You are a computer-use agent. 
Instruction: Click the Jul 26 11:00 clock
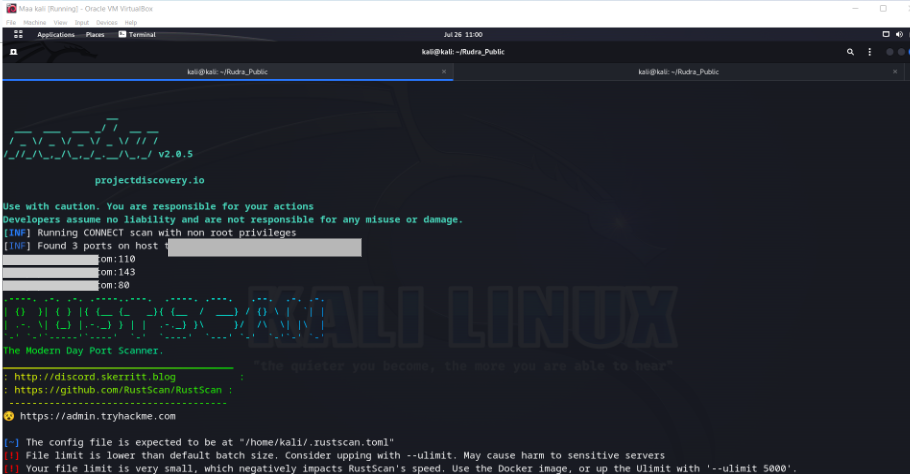point(463,35)
